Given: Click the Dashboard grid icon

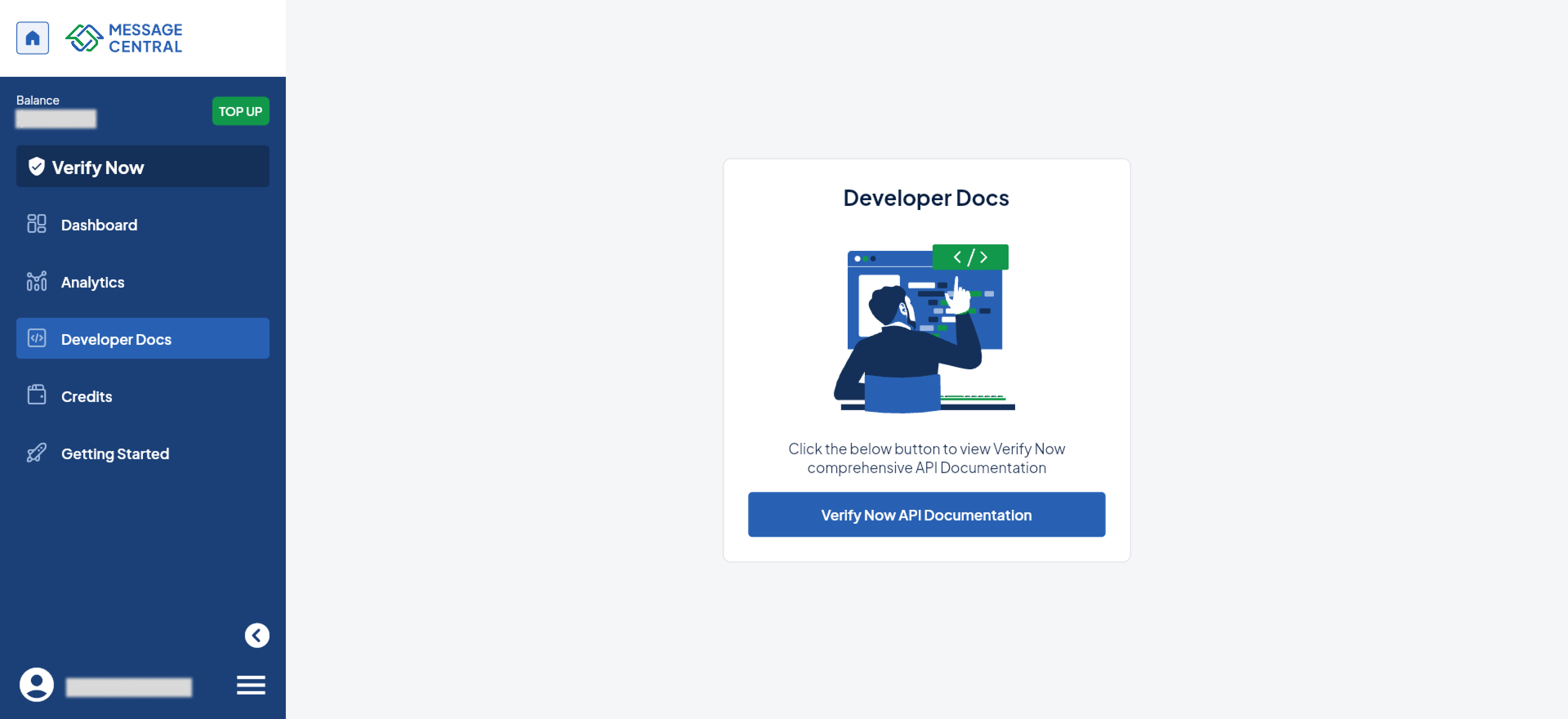Looking at the screenshot, I should 36,224.
